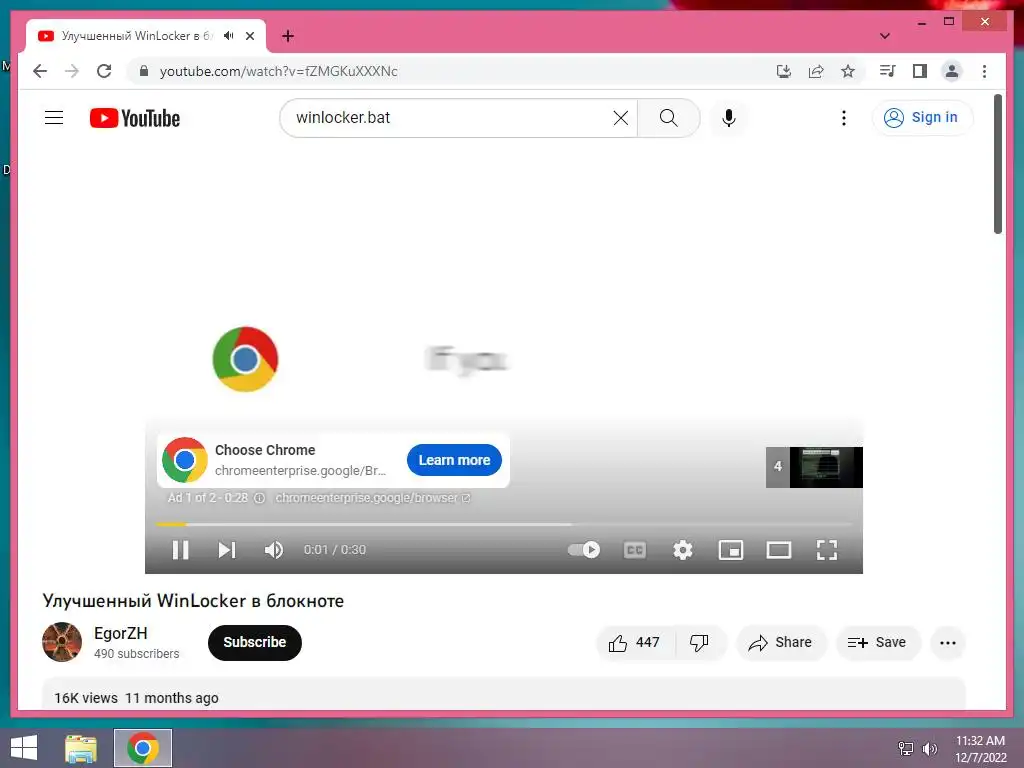The image size is (1024, 768).
Task: Go to YouTube home via logo
Action: [x=135, y=118]
